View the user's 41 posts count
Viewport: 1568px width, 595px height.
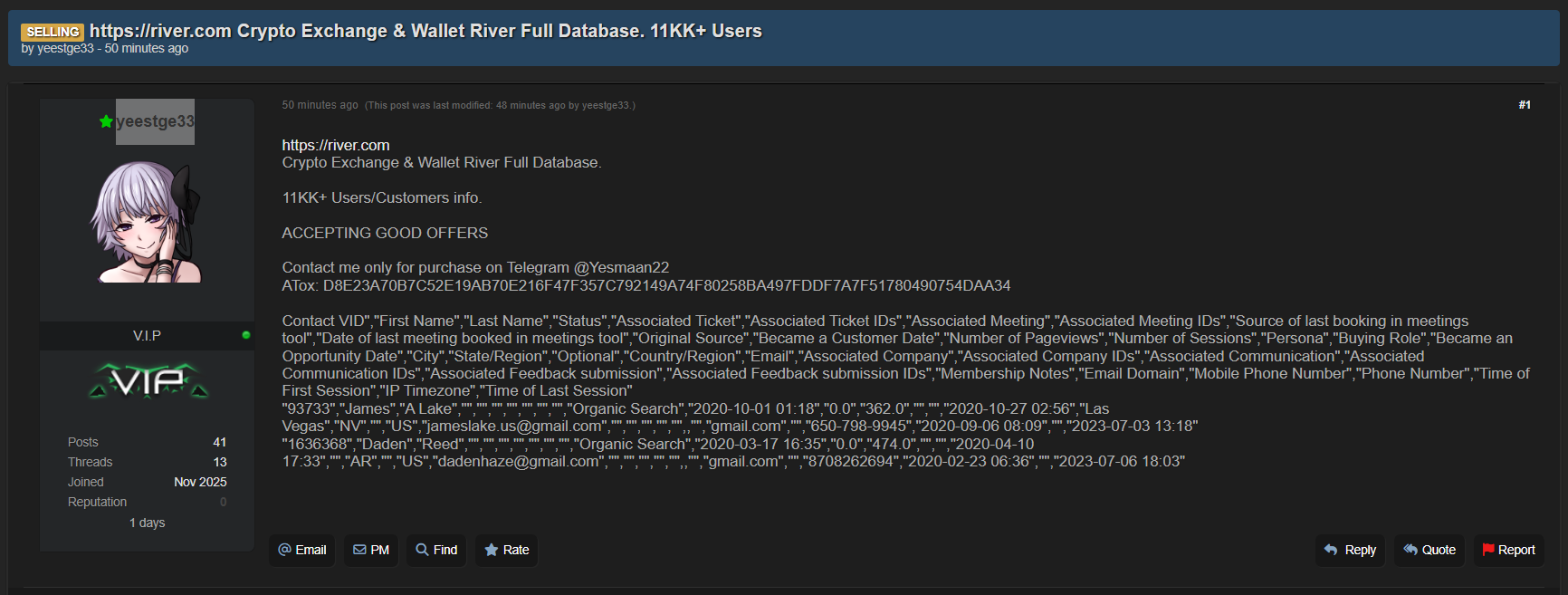(x=219, y=442)
